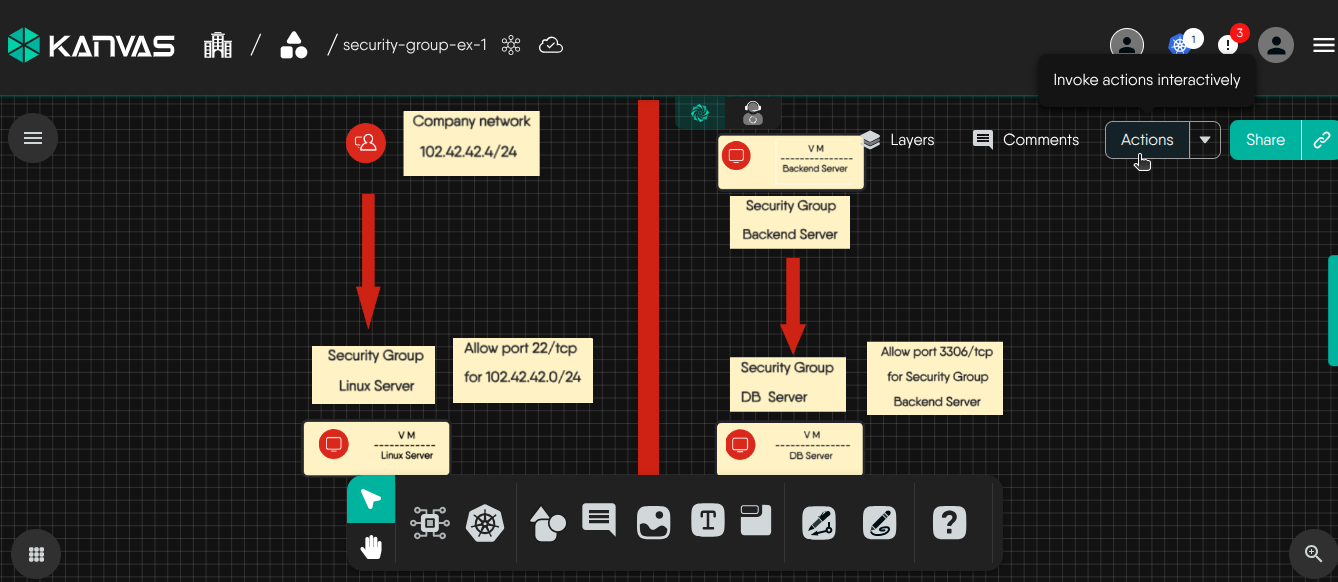The image size is (1338, 582).
Task: Expand the Actions dropdown arrow
Action: [x=1205, y=140]
